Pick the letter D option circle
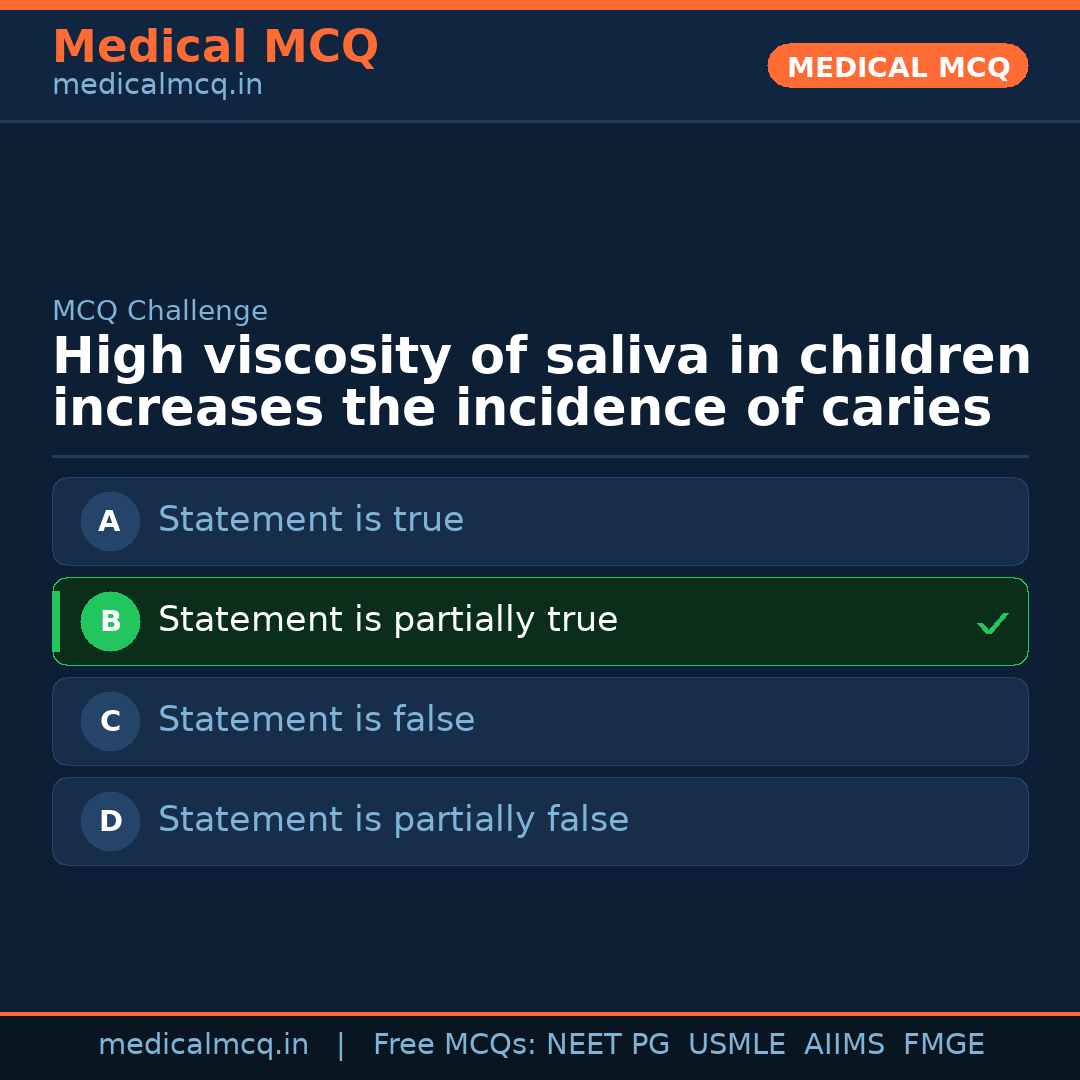Screen dimensions: 1080x1080 point(110,821)
